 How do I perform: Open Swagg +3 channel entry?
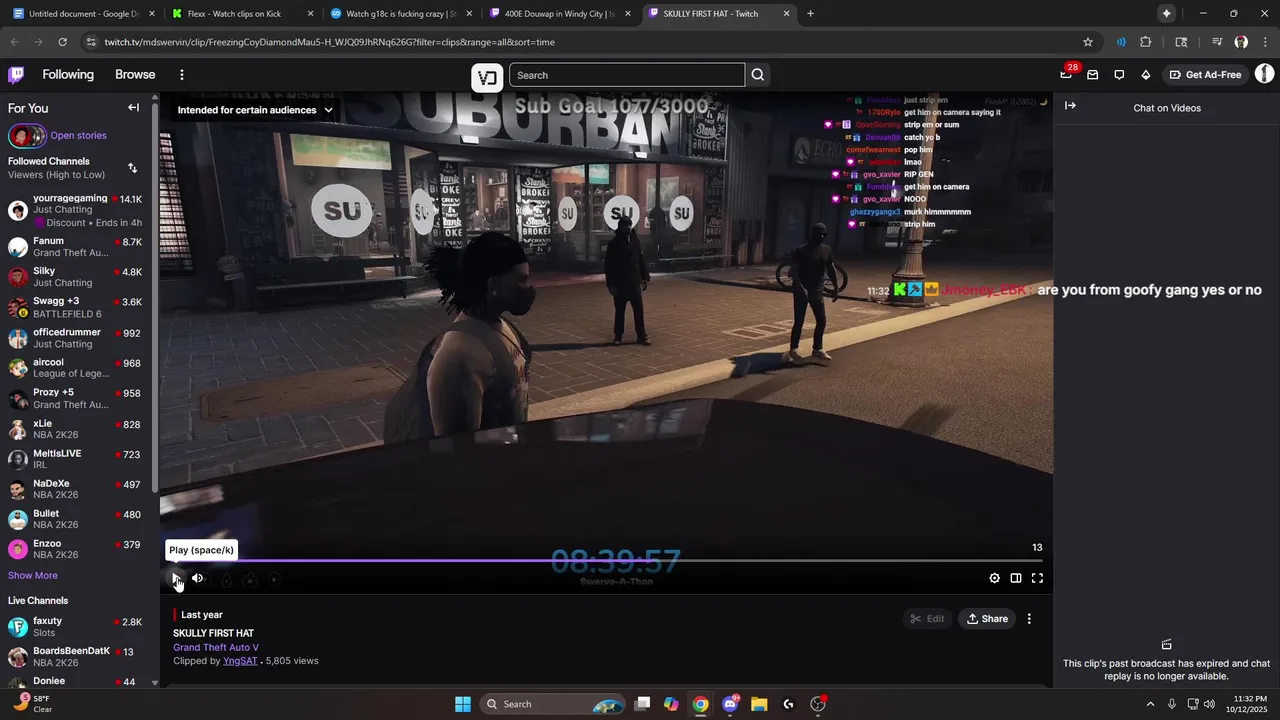[75, 307]
